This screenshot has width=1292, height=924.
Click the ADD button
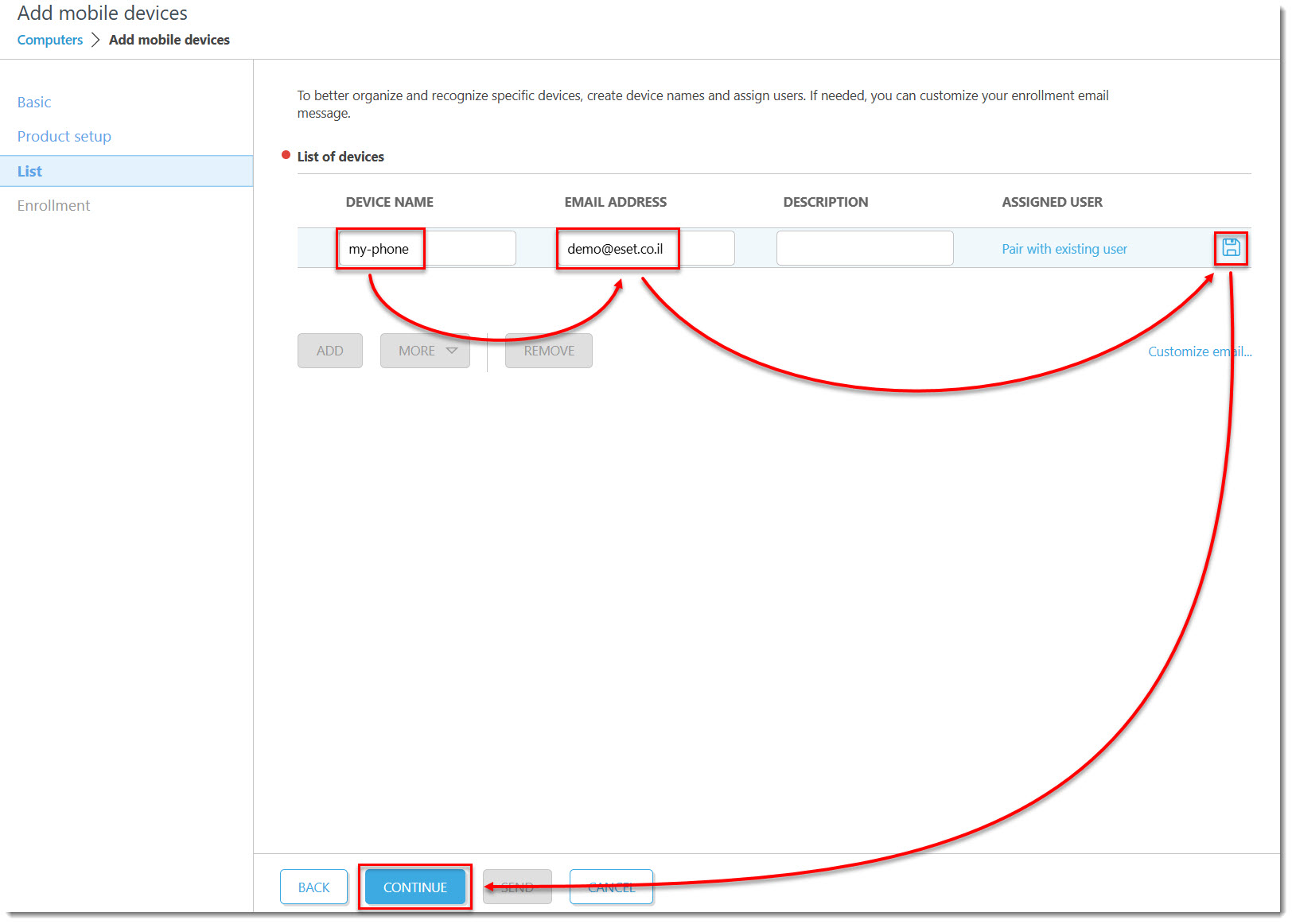pos(330,351)
